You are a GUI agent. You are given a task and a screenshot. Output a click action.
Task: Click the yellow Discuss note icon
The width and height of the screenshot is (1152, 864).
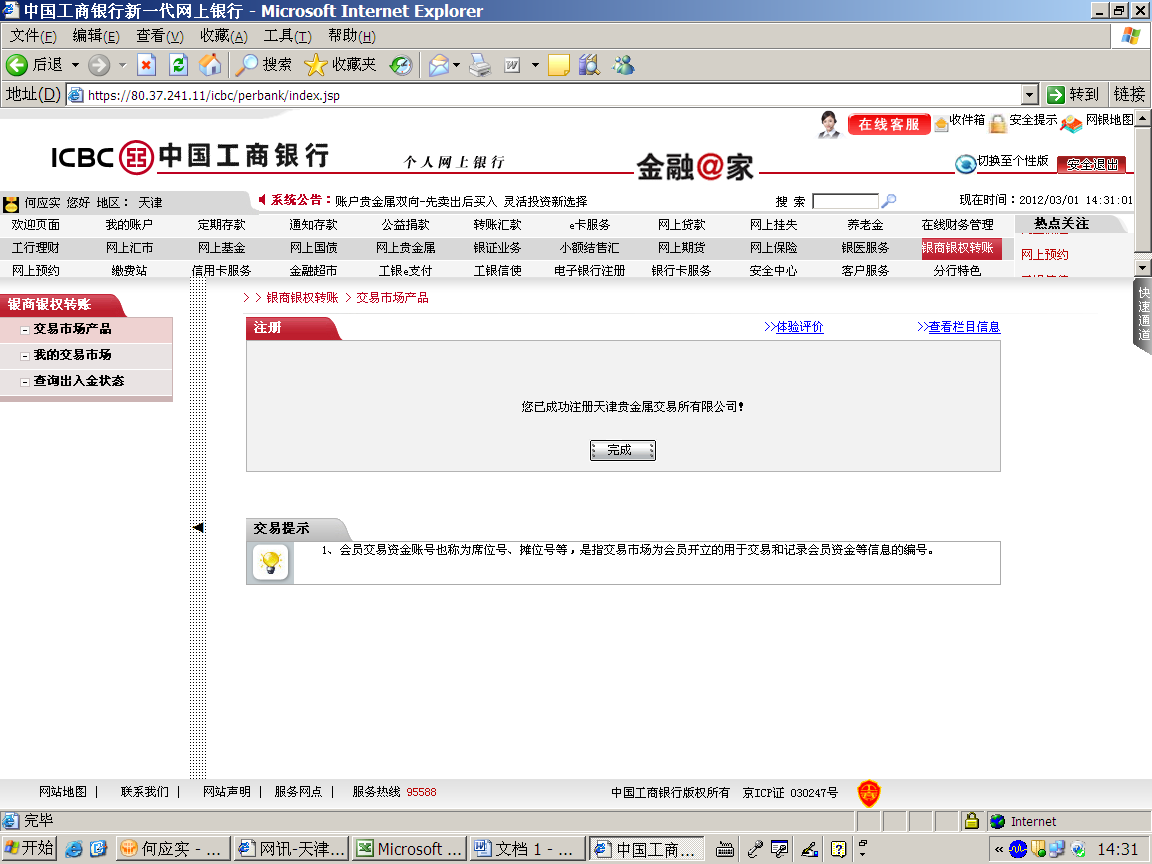coord(558,65)
